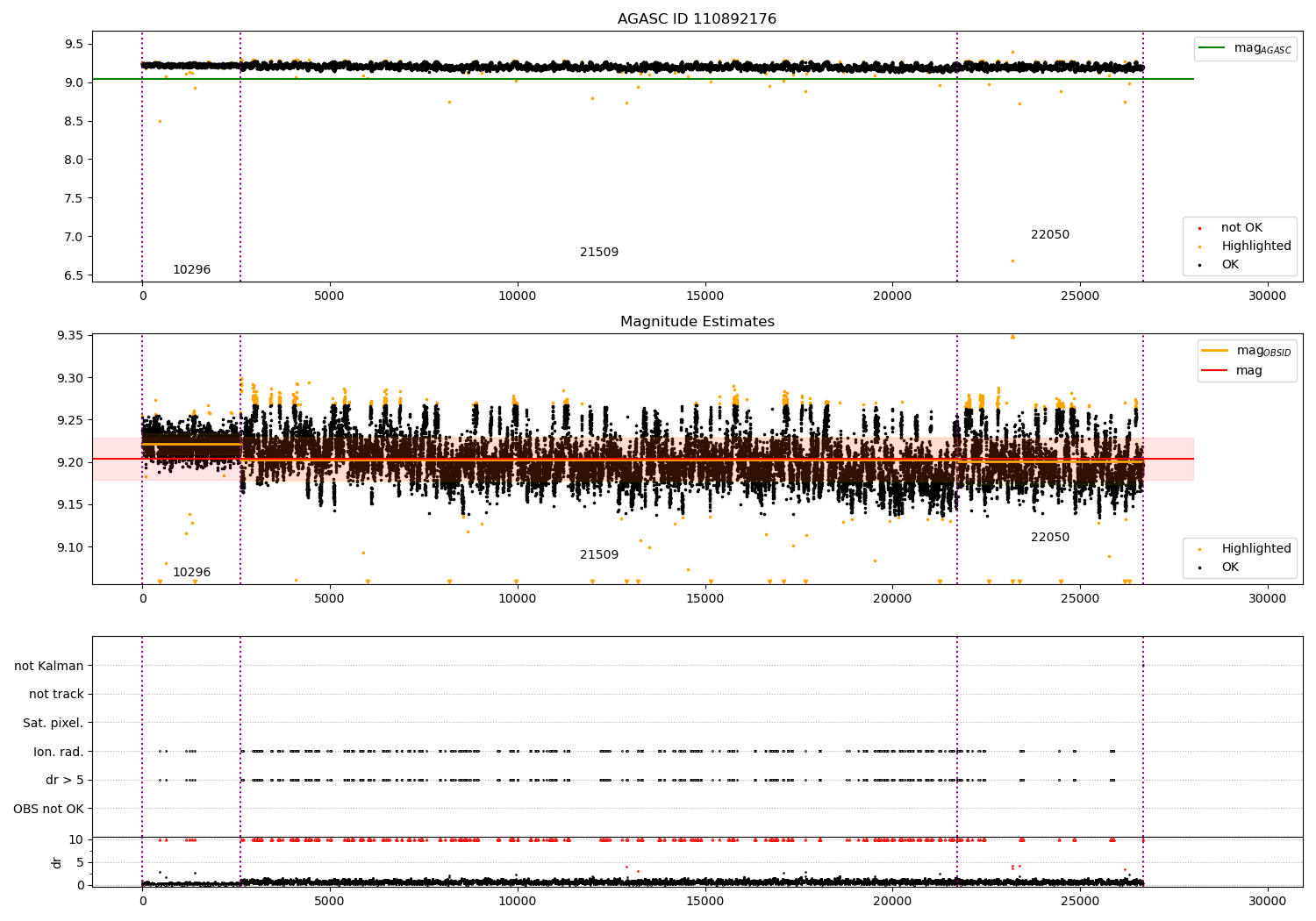Select the 'OBS not OK' axis label
The height and width of the screenshot is (921, 1316).
[48, 809]
